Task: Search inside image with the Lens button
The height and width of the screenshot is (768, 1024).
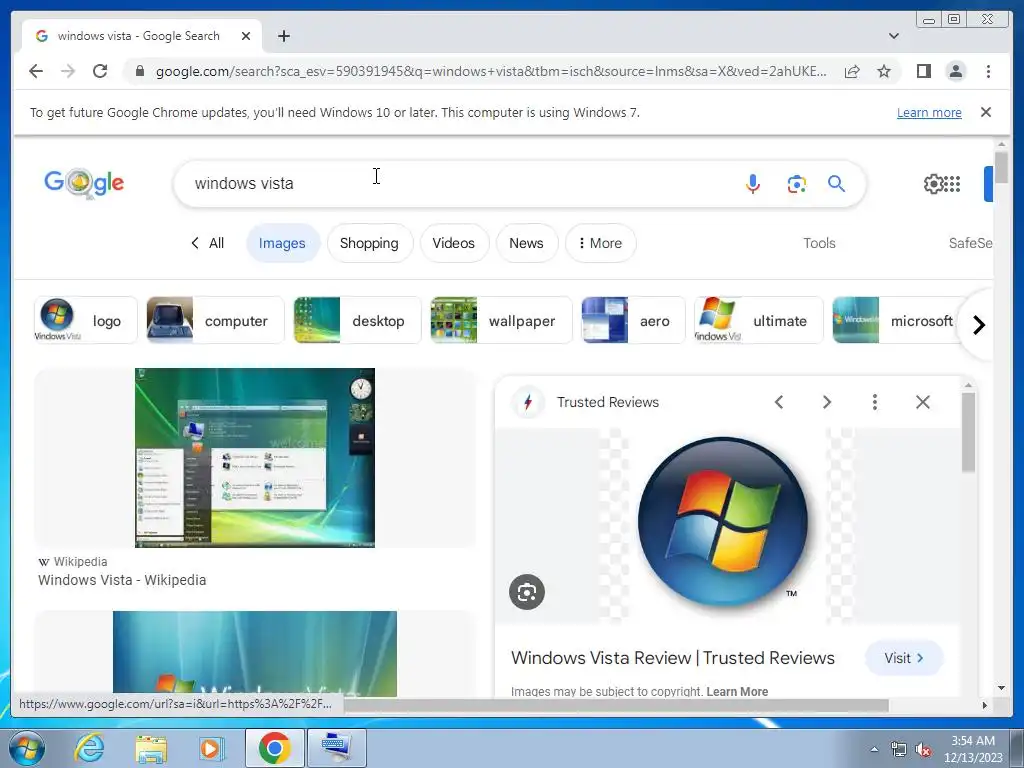Action: pos(526,592)
